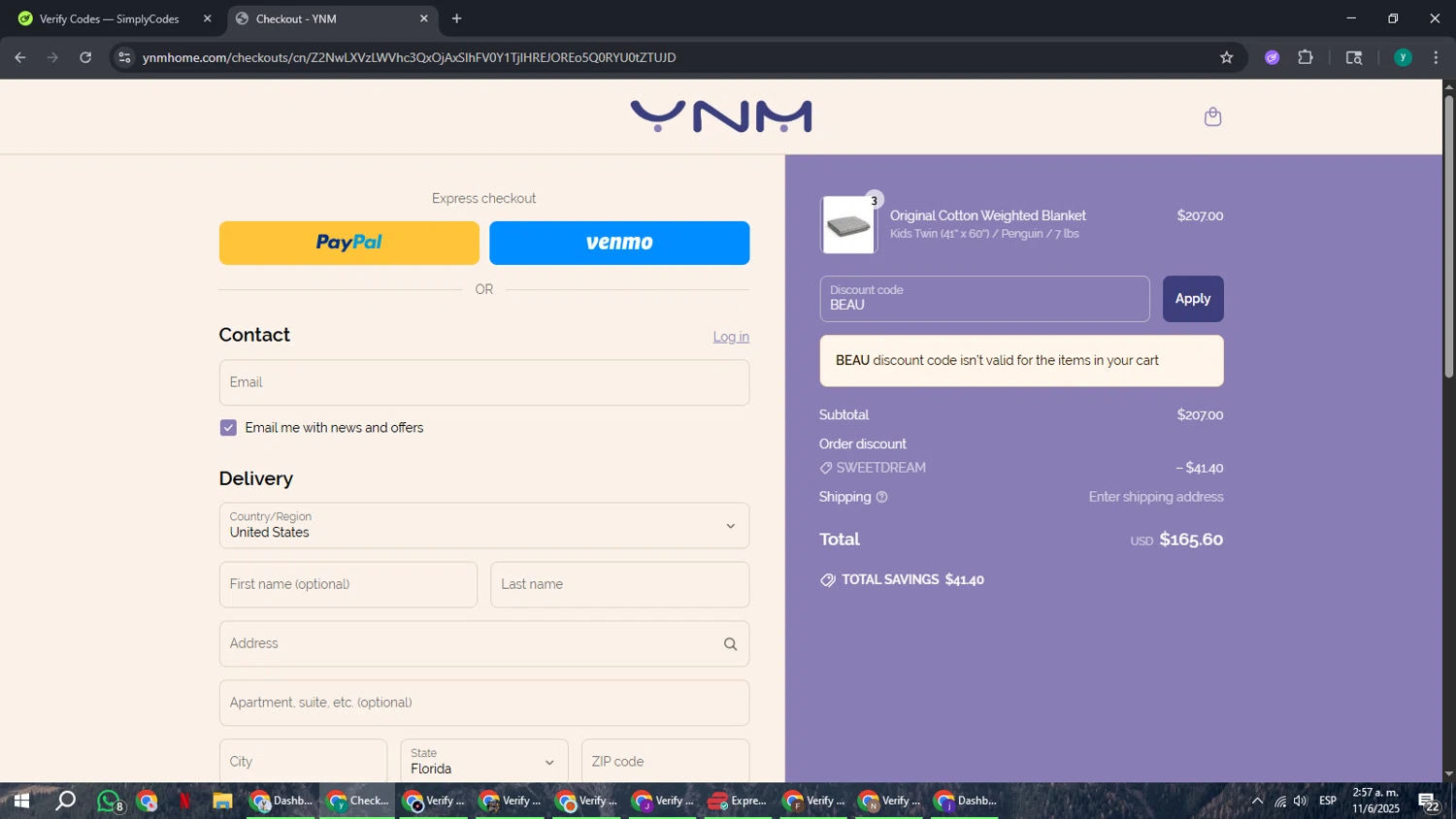
Task: Open the volume control in system tray
Action: tap(1300, 801)
